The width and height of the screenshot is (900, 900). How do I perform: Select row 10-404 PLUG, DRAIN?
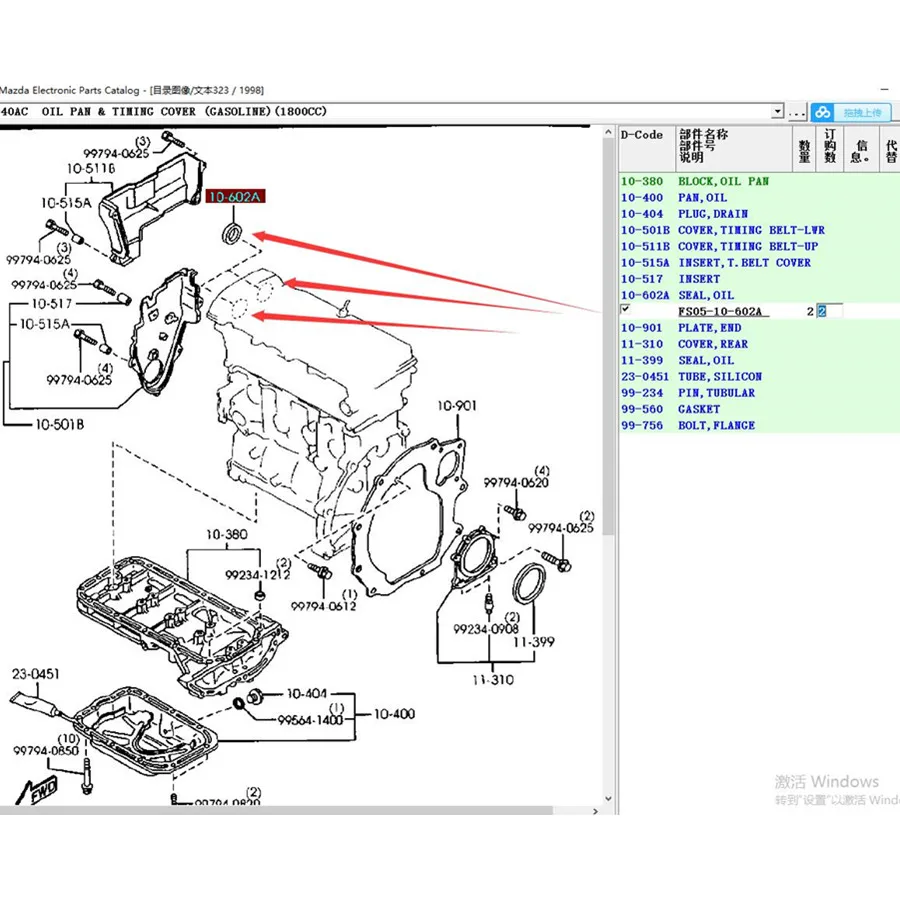pyautogui.click(x=759, y=214)
